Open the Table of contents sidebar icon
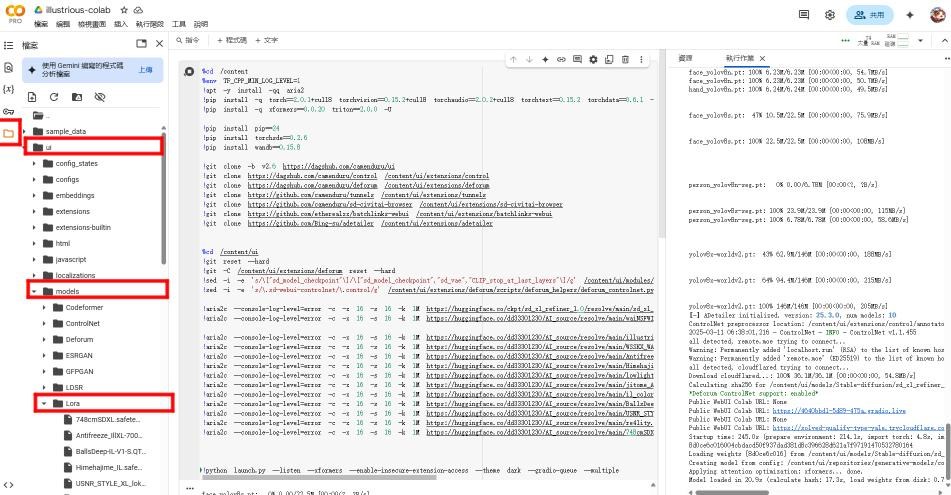This screenshot has width=951, height=495. [x=9, y=45]
